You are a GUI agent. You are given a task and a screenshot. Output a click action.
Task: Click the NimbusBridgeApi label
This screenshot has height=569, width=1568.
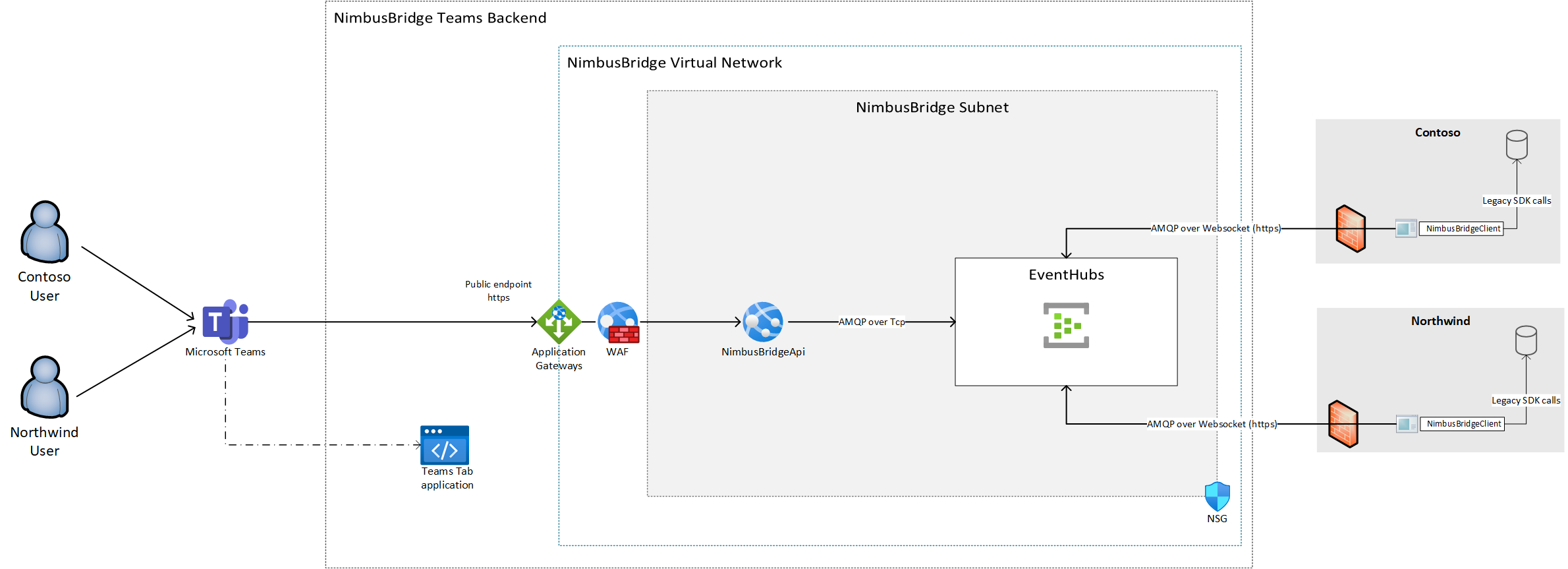(763, 352)
